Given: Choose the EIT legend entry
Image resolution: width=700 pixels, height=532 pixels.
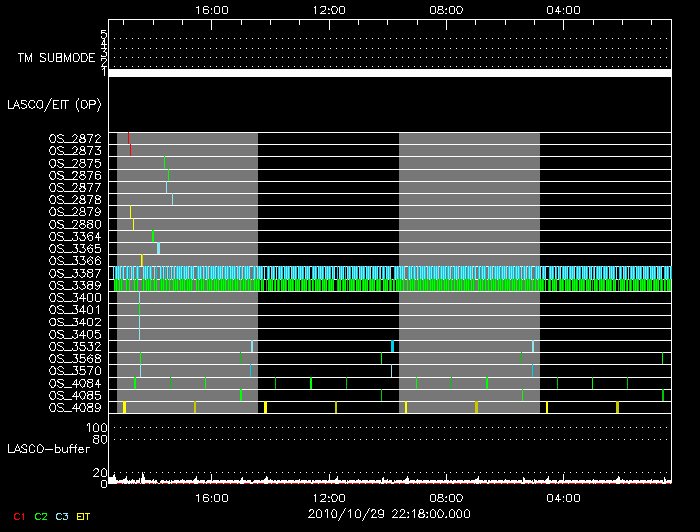Looking at the screenshot, I should pyautogui.click(x=84, y=515).
